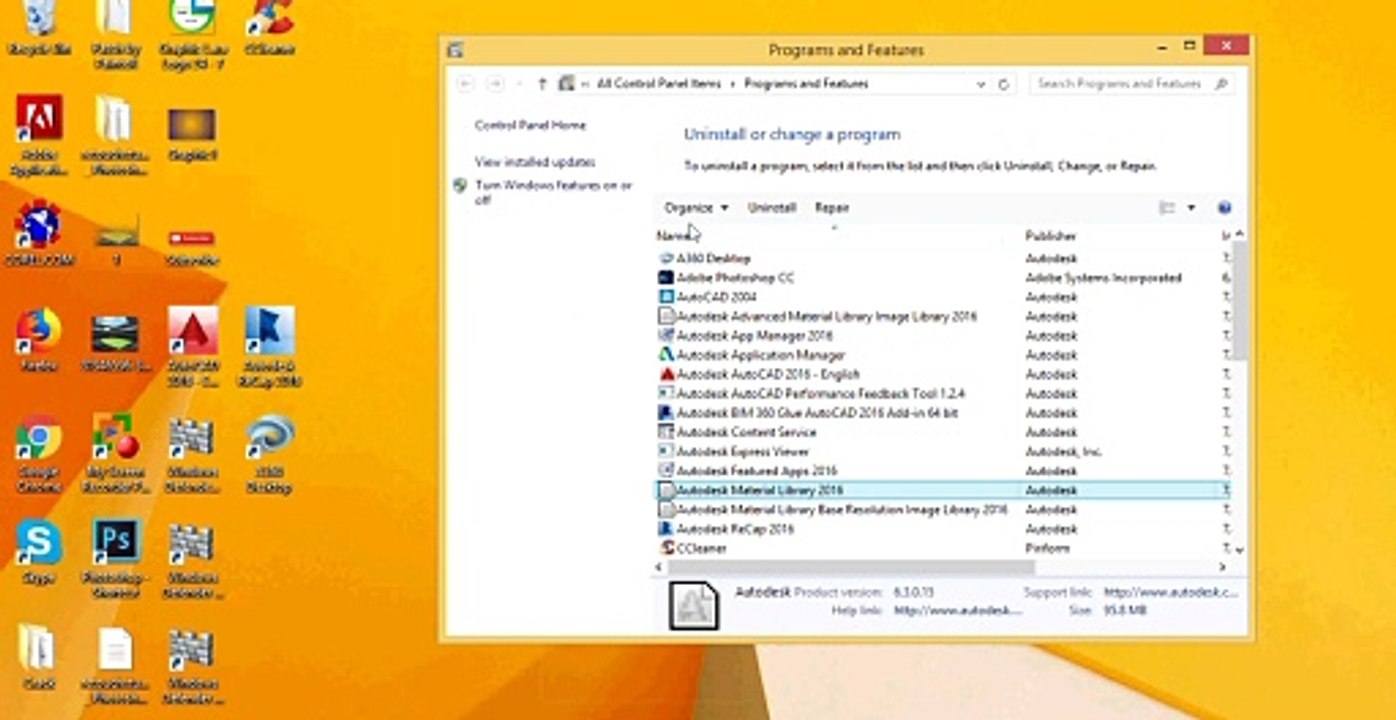
Task: Select Autodesk Content Service row
Action: point(942,432)
